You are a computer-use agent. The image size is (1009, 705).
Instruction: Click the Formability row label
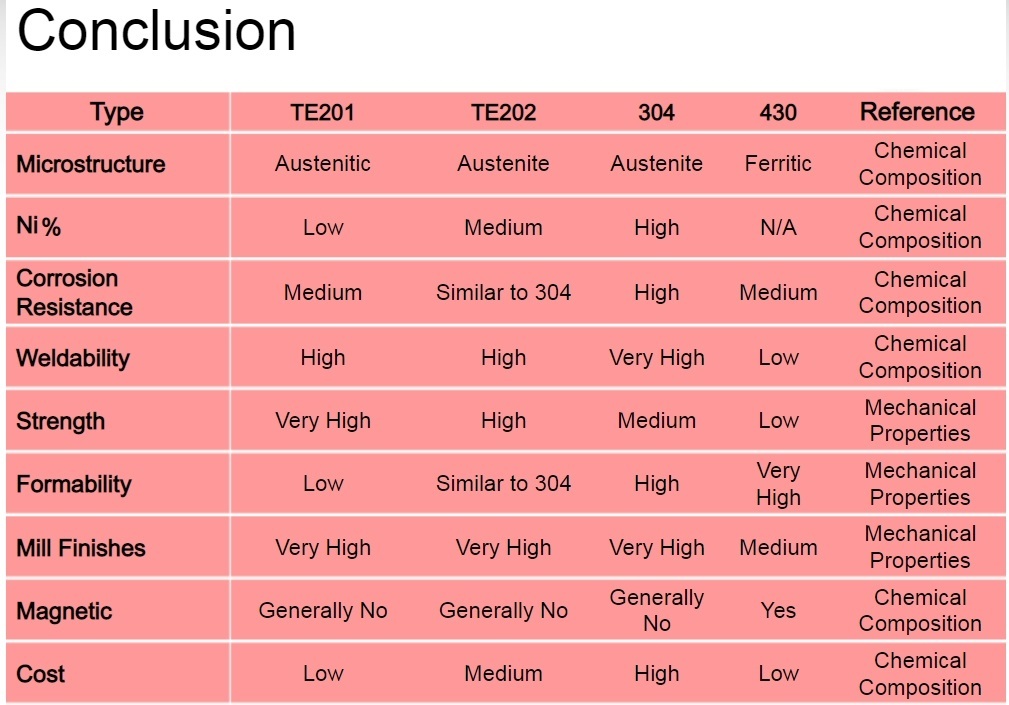(74, 484)
